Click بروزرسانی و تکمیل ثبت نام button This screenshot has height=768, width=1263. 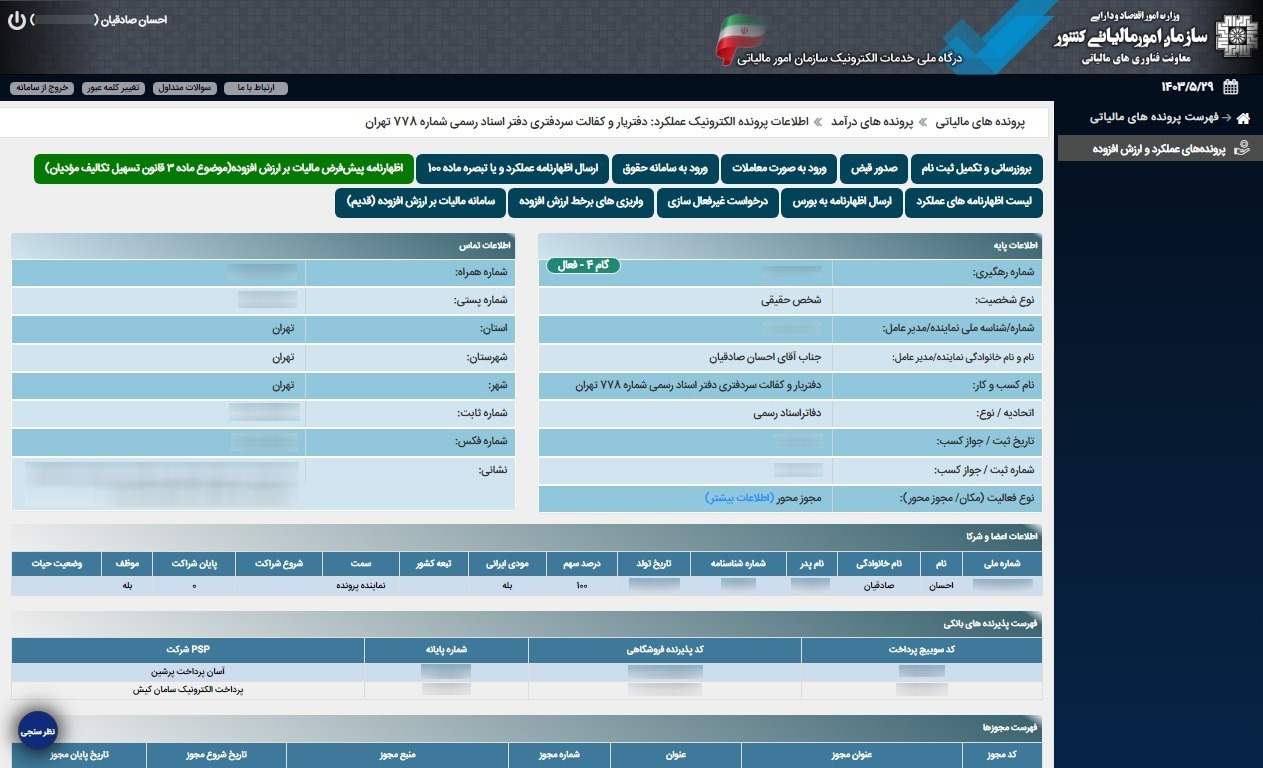tap(979, 168)
